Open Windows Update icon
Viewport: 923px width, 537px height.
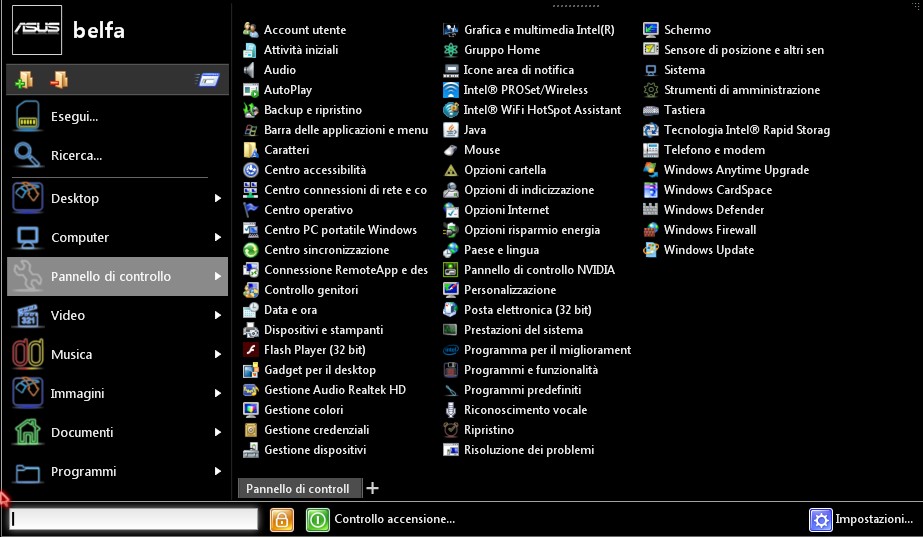click(x=650, y=250)
